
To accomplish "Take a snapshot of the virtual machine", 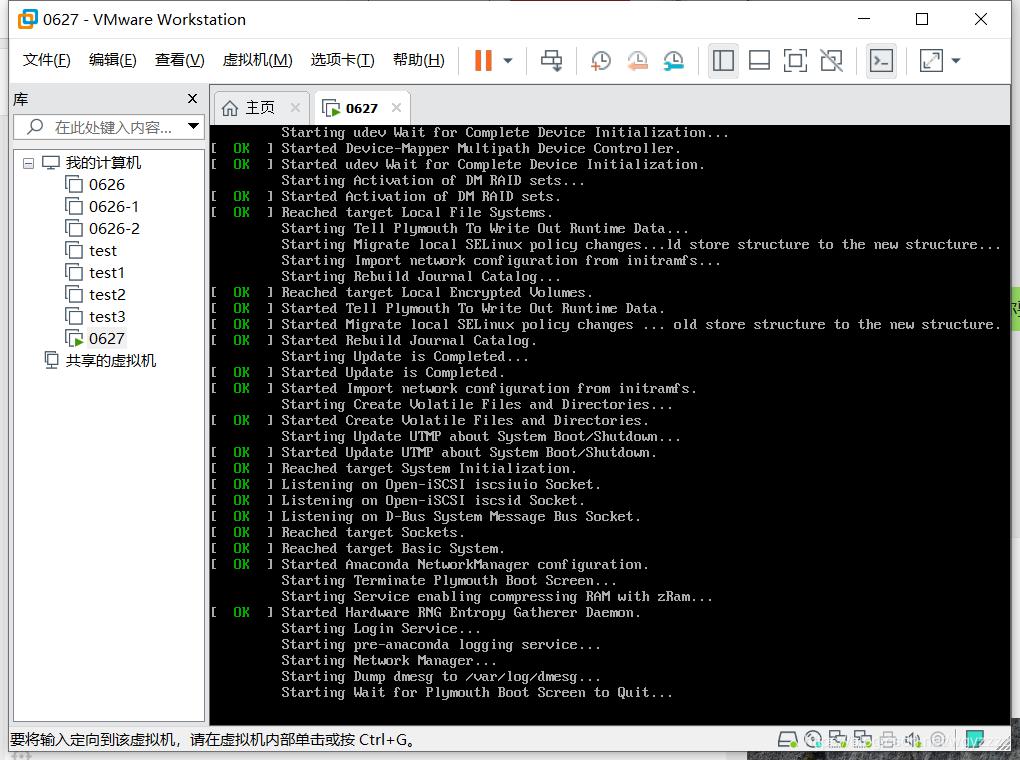I will click(x=600, y=61).
